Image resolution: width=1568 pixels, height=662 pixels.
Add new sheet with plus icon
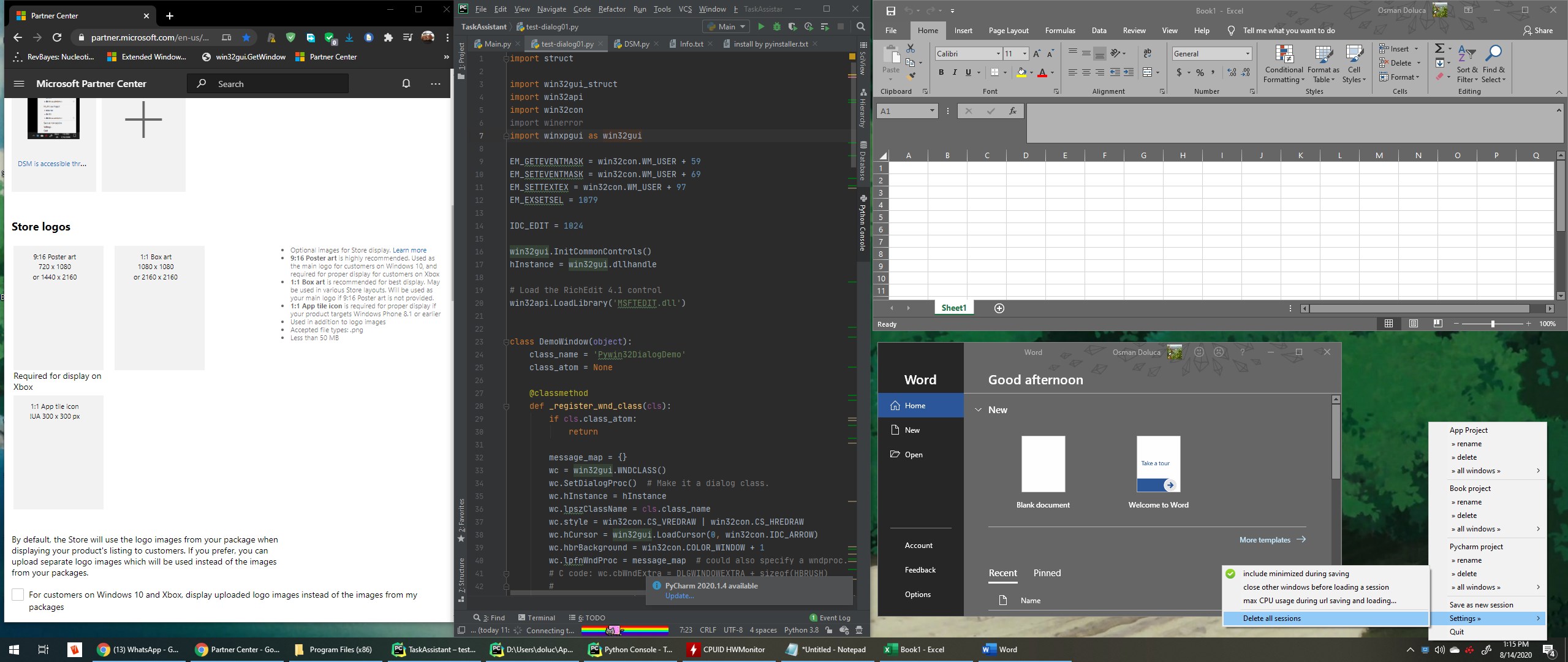coord(999,308)
